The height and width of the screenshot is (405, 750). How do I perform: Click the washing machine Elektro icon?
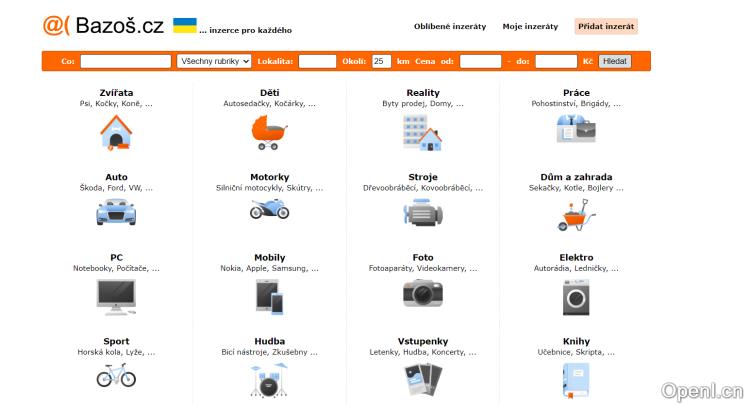coord(576,296)
